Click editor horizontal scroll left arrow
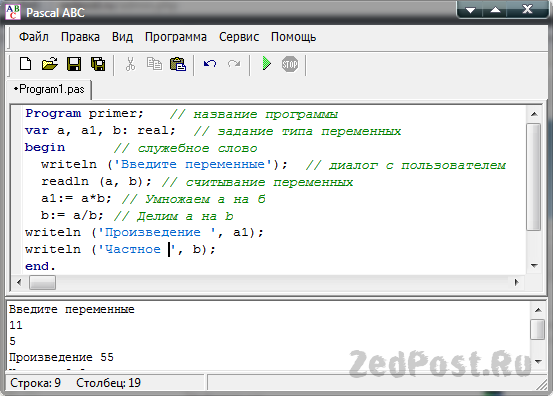Screen dimensions: 553x396 (19, 282)
